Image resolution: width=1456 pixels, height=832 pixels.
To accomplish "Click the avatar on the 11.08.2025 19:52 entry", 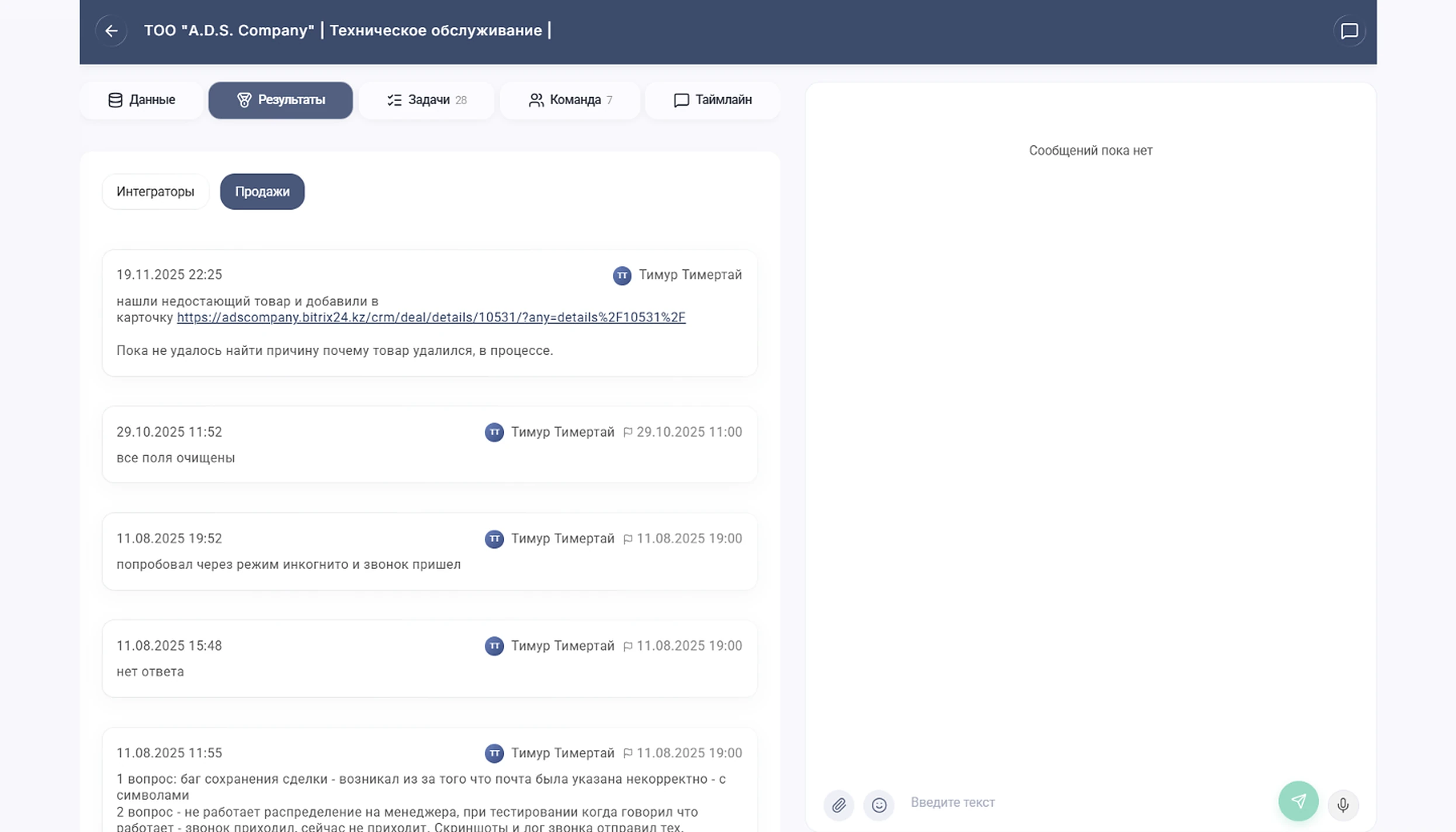I will 494,539.
